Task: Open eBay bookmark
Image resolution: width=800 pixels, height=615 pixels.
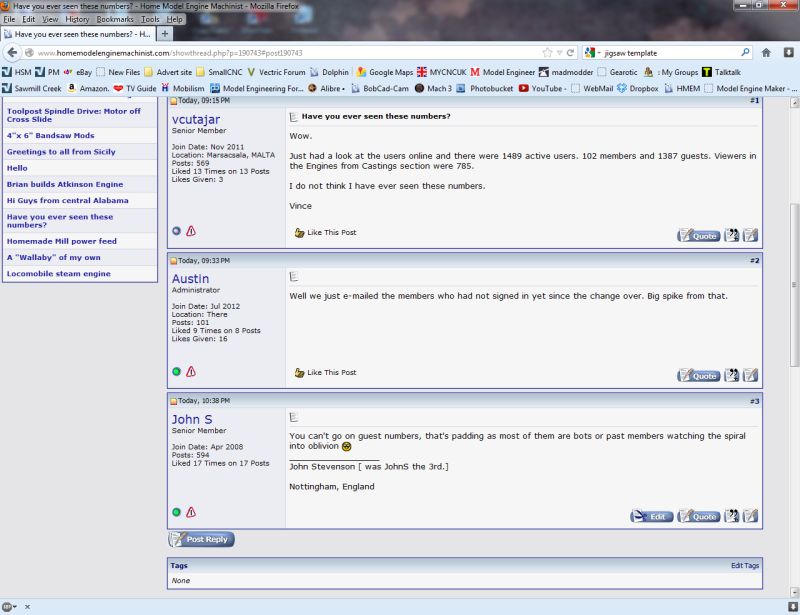Action: [x=78, y=72]
